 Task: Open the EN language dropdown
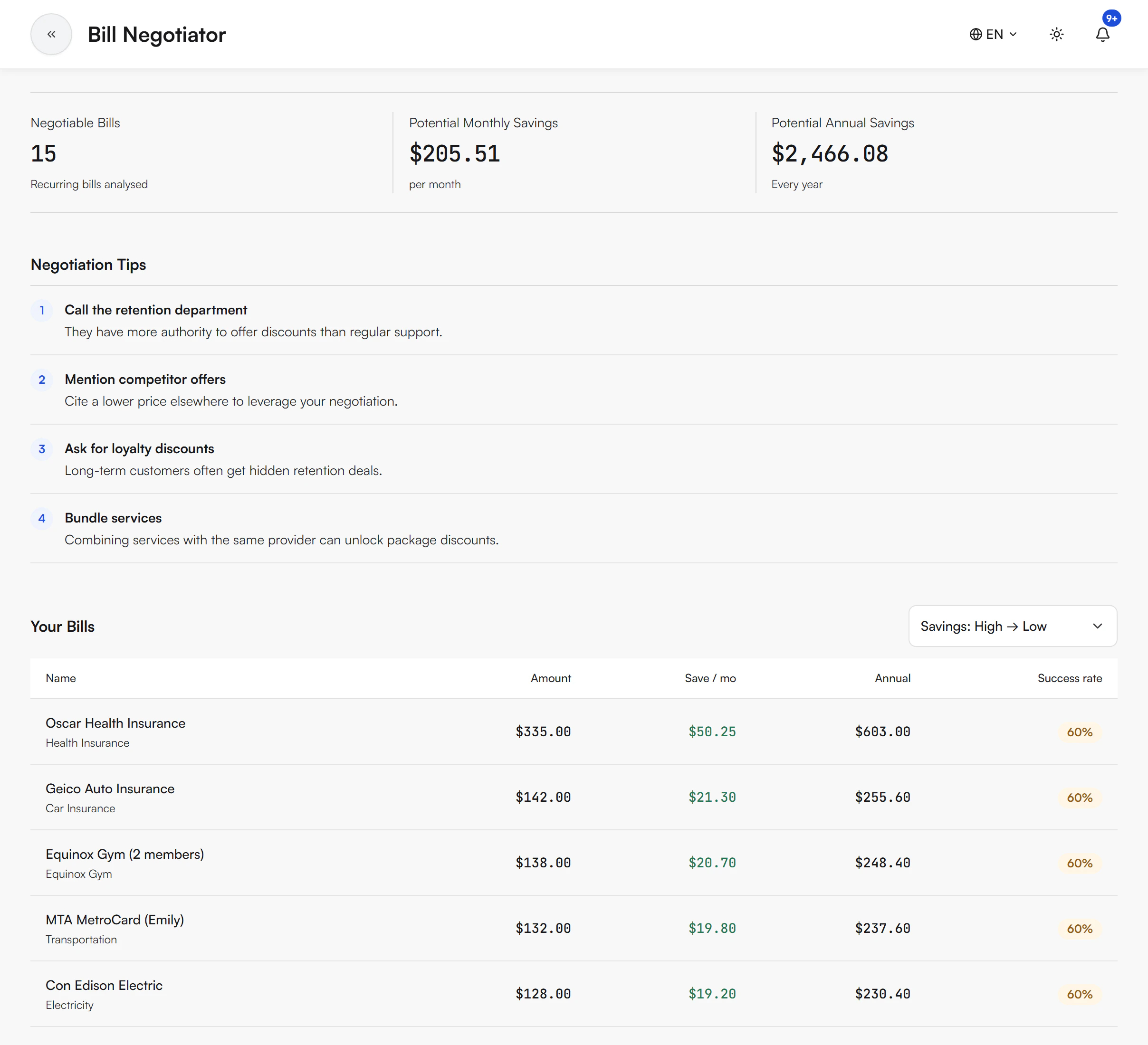[993, 35]
